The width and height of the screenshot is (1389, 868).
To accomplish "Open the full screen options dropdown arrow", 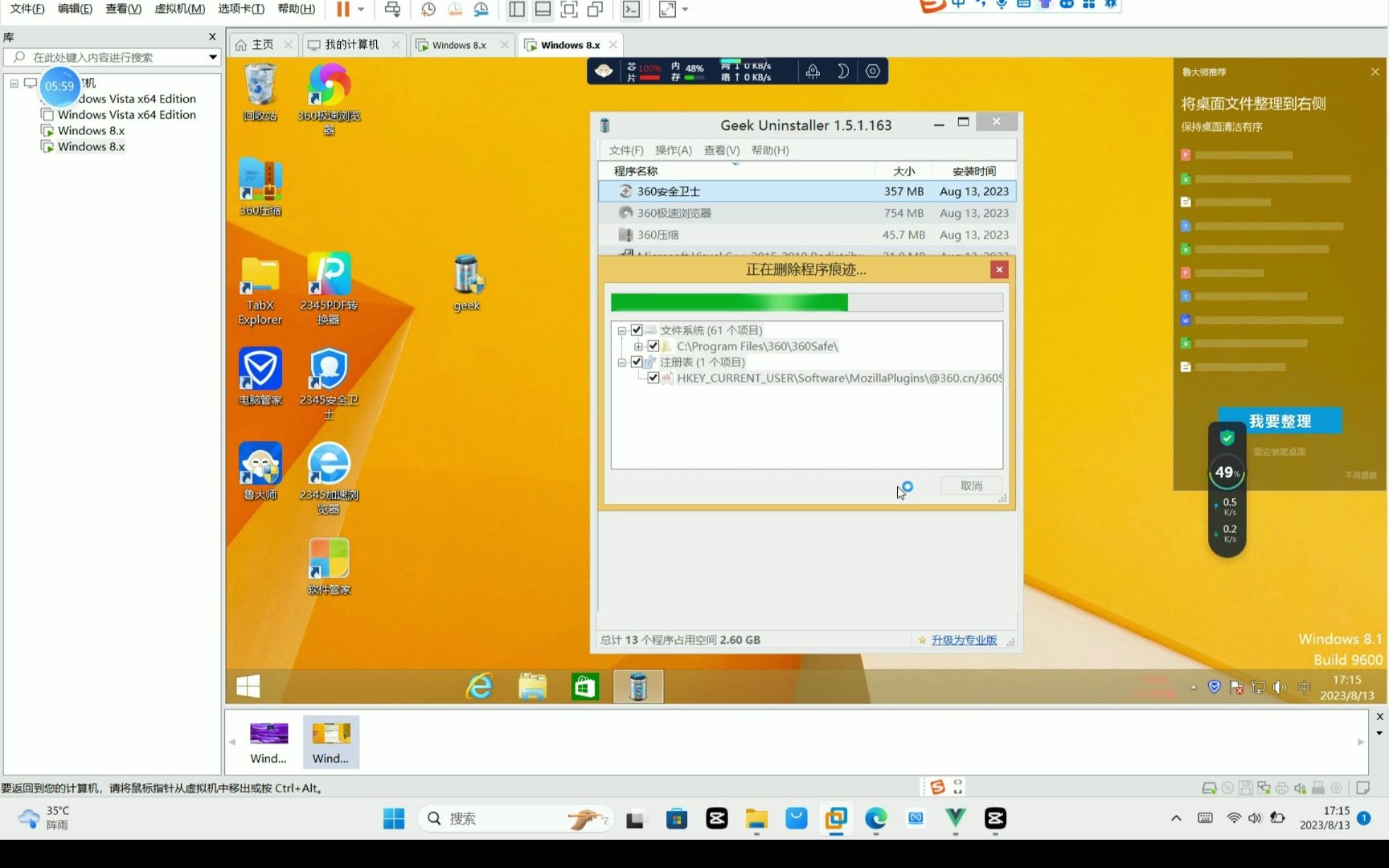I will pos(685,10).
